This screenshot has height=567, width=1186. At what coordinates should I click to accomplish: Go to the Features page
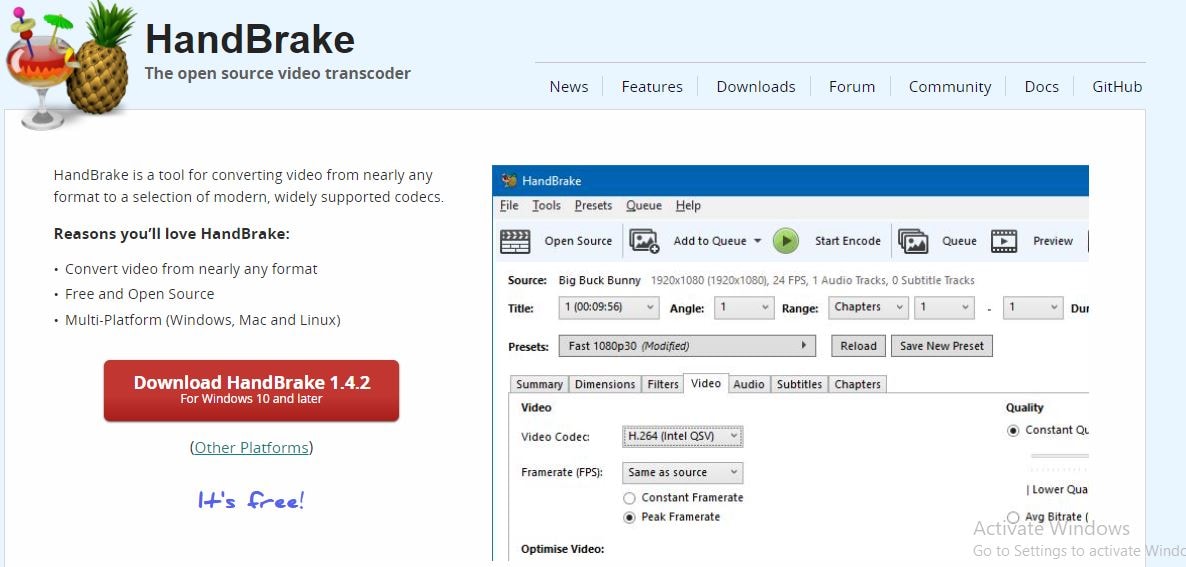coord(652,87)
